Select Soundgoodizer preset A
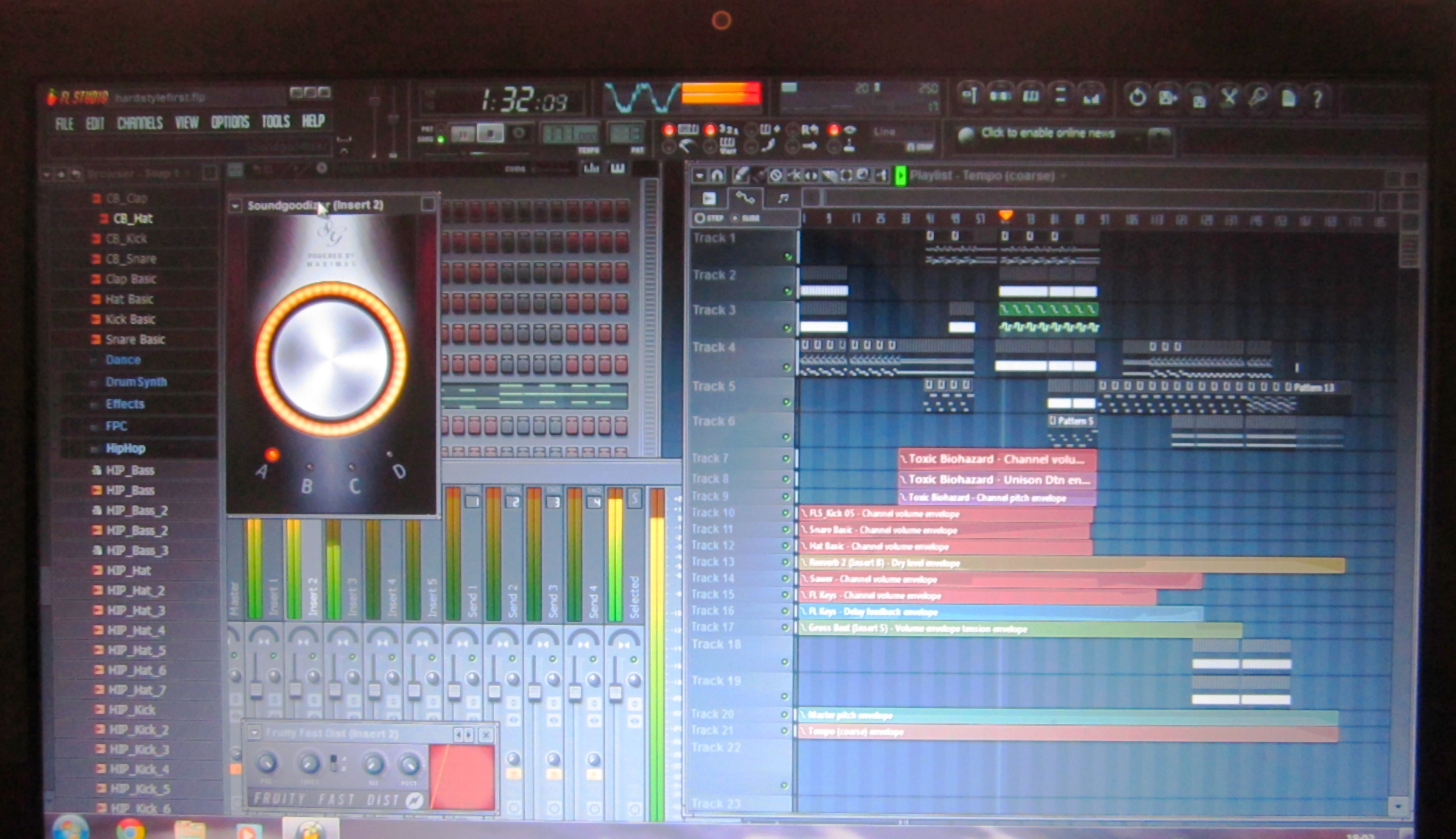The height and width of the screenshot is (839, 1456). click(x=272, y=454)
